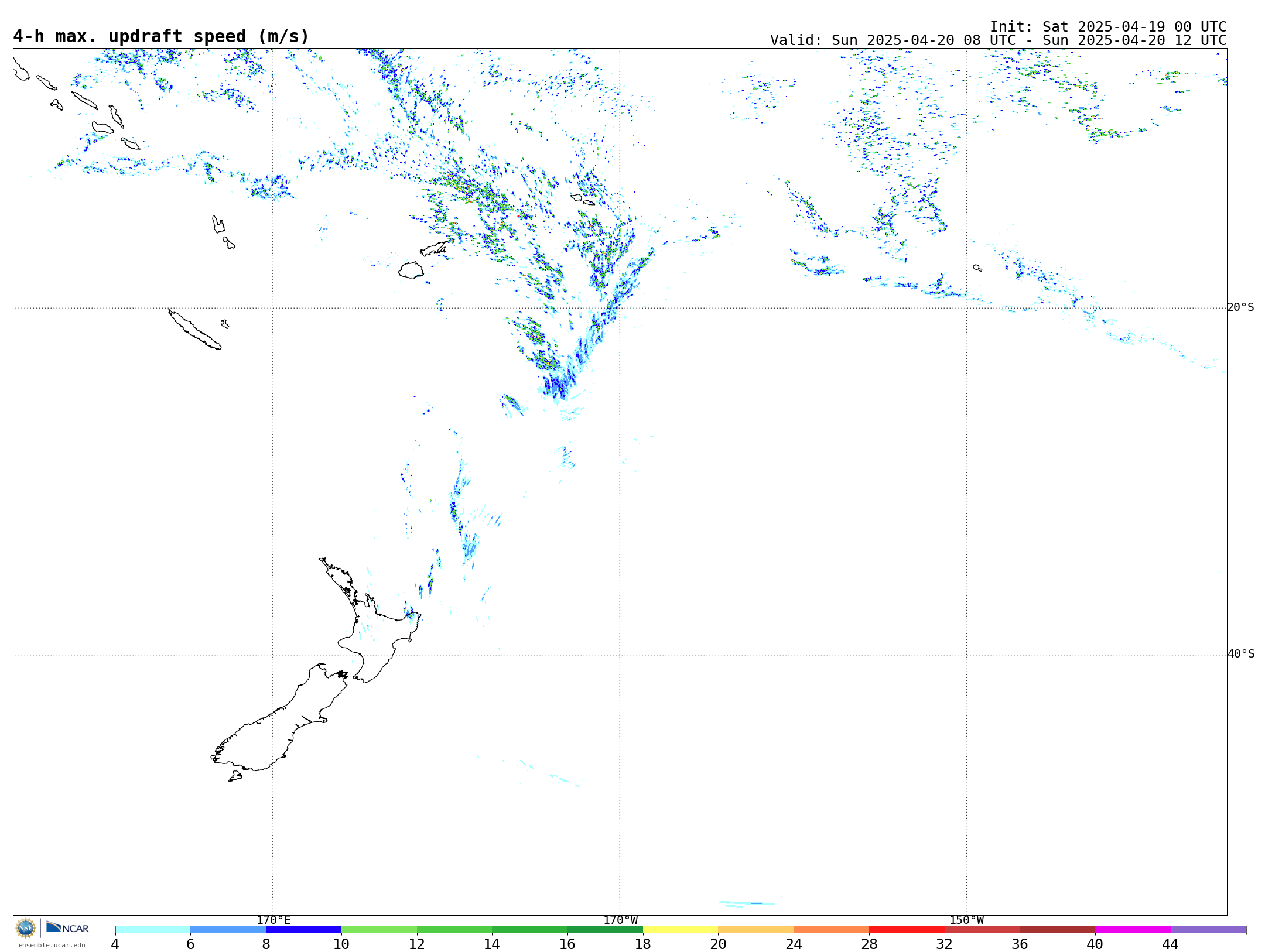Click the light blue 6-8 color swatch

click(x=228, y=930)
